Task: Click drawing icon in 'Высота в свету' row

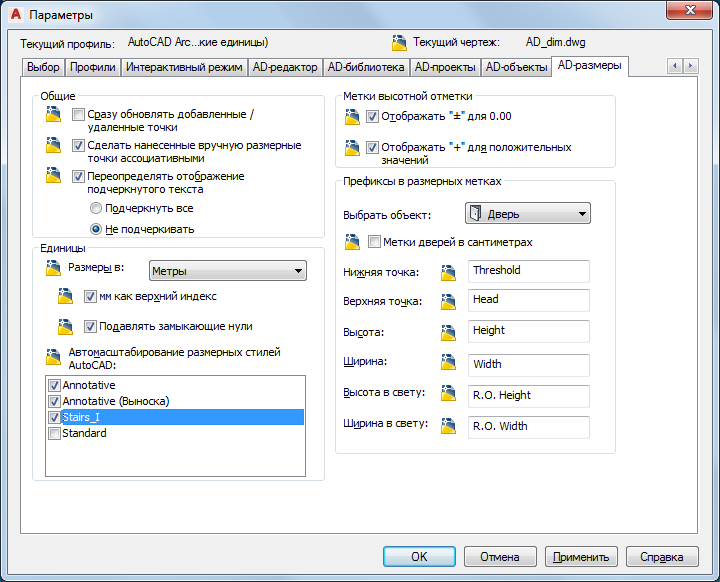Action: click(x=448, y=393)
